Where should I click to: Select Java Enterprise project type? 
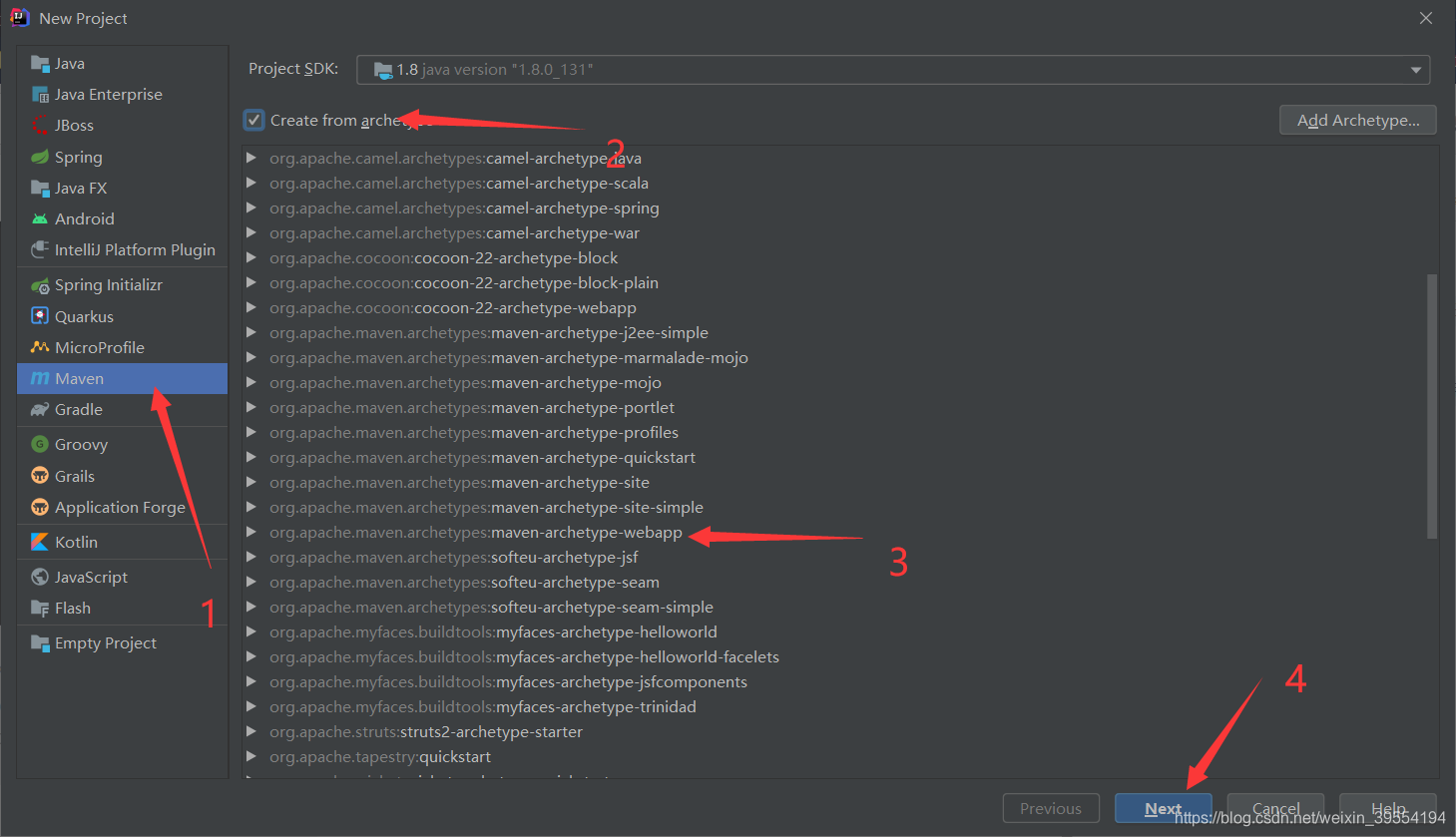click(x=123, y=95)
